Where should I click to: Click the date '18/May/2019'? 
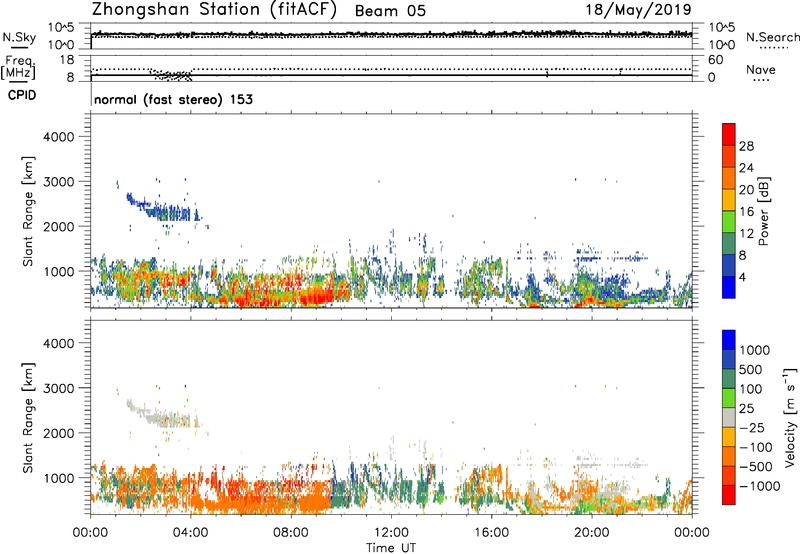(638, 10)
